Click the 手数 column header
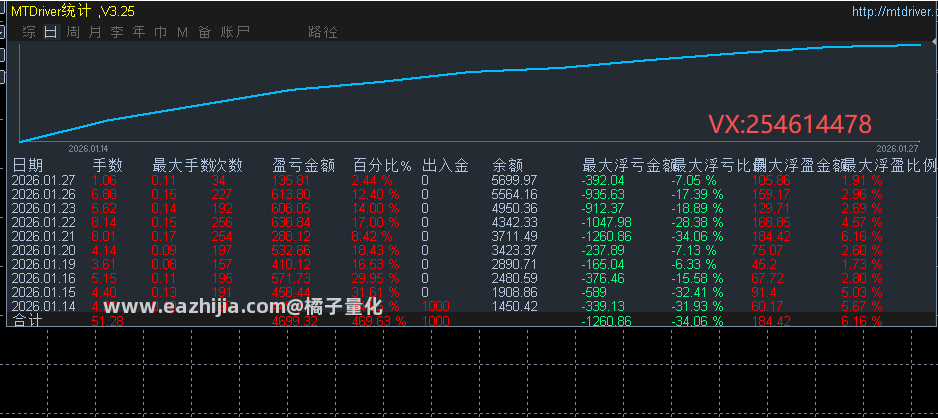The width and height of the screenshot is (938, 418). [107, 165]
